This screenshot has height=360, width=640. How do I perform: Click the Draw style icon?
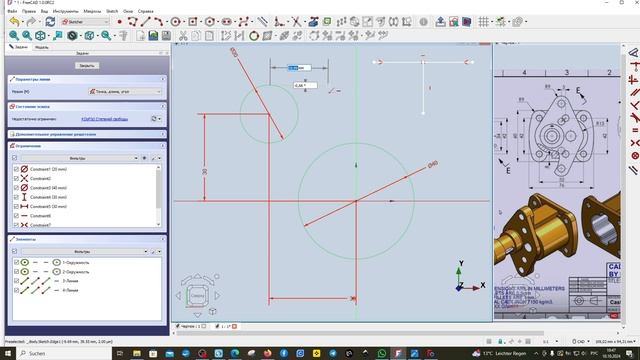[72, 36]
